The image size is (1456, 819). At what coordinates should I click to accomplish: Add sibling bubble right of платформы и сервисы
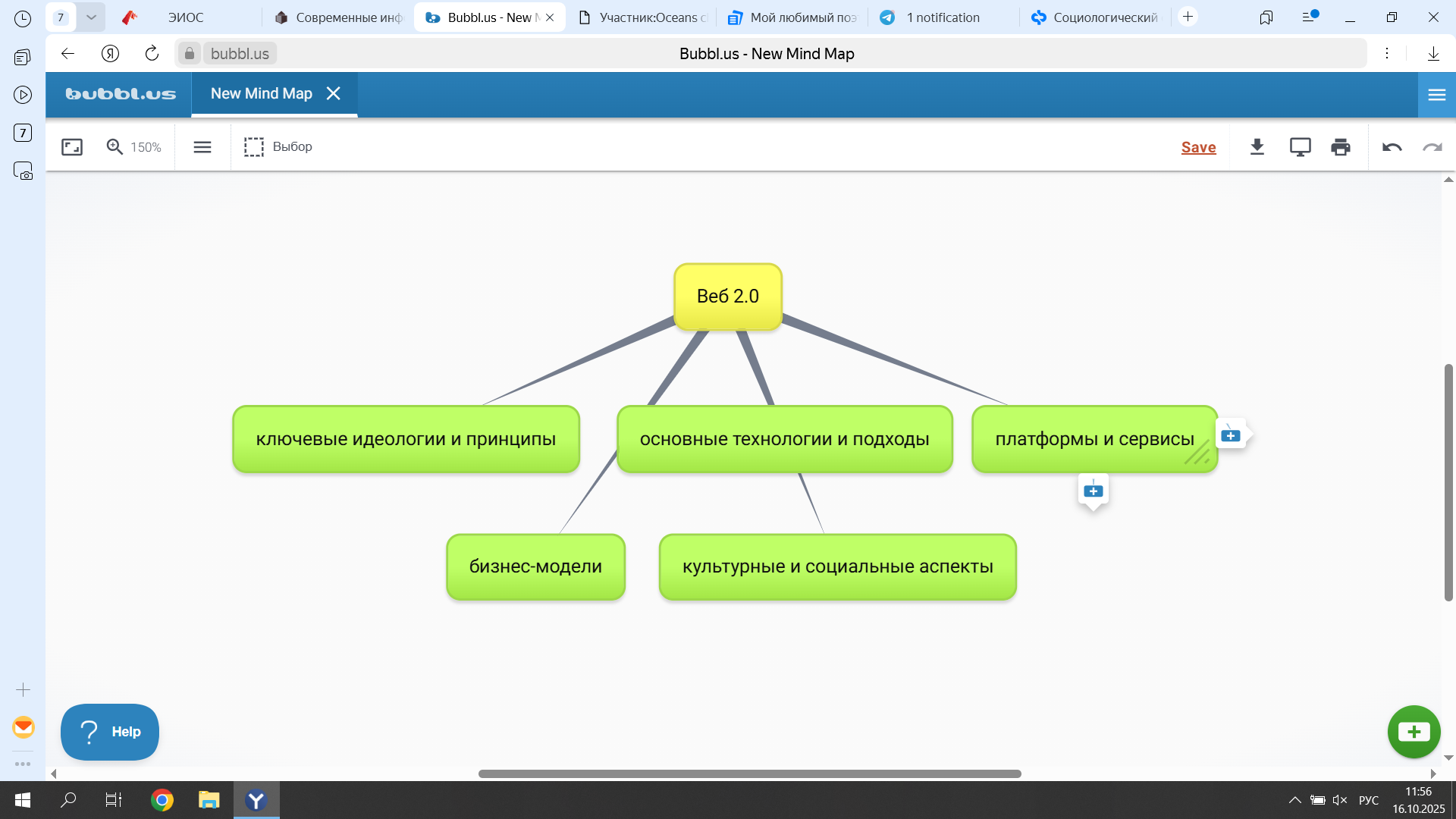(x=1231, y=435)
